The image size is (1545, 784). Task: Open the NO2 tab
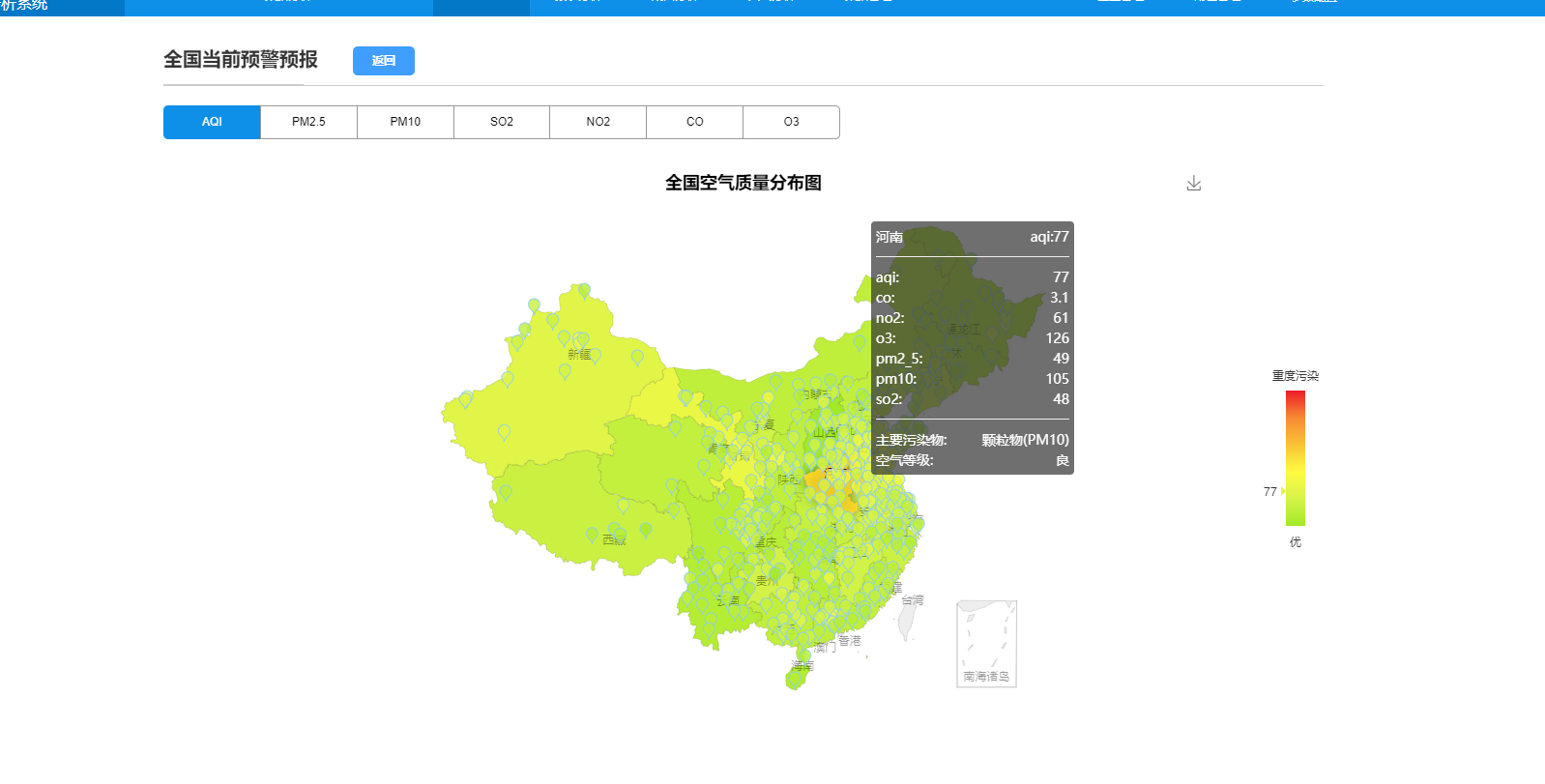point(598,122)
